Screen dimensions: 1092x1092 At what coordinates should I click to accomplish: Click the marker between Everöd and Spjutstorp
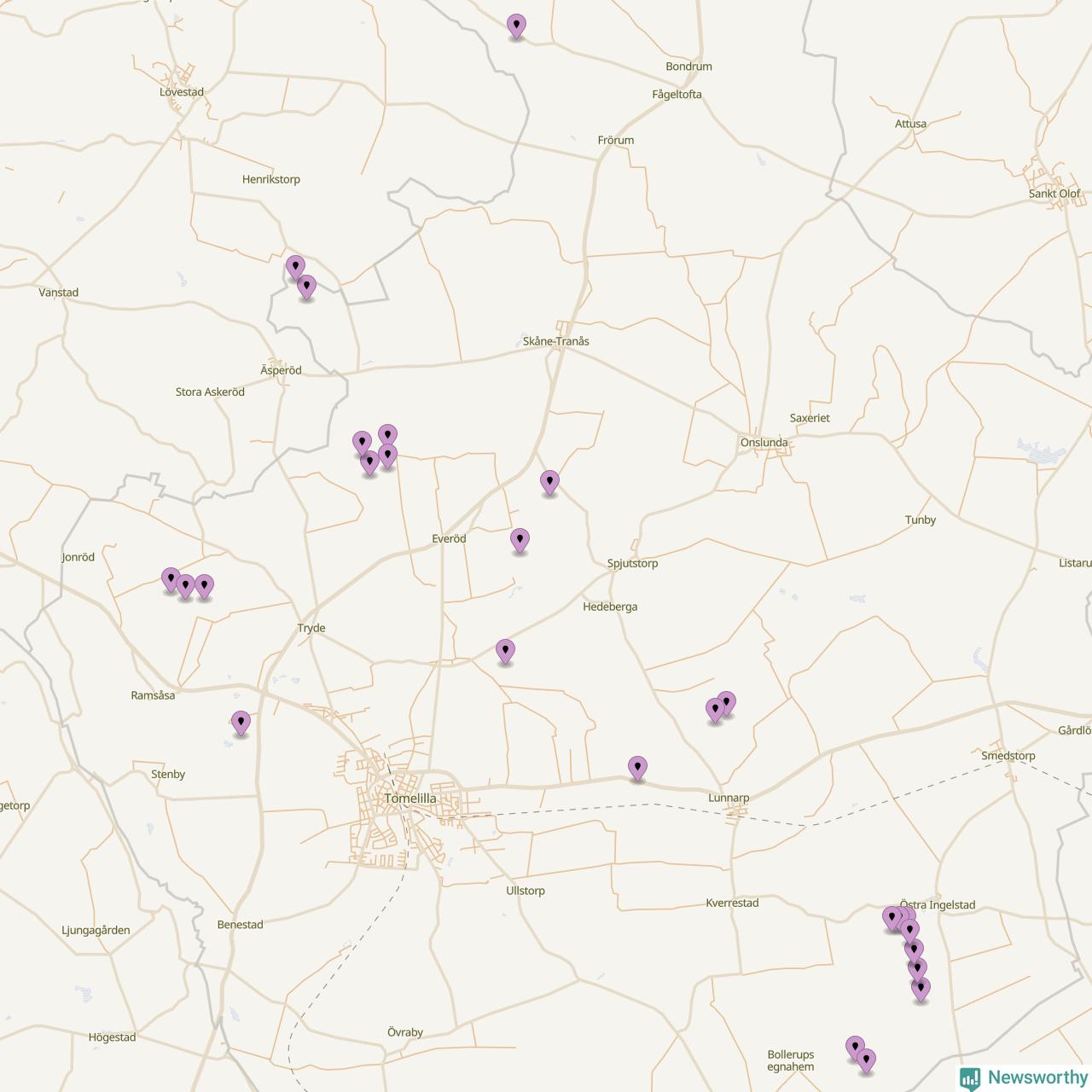pos(520,541)
